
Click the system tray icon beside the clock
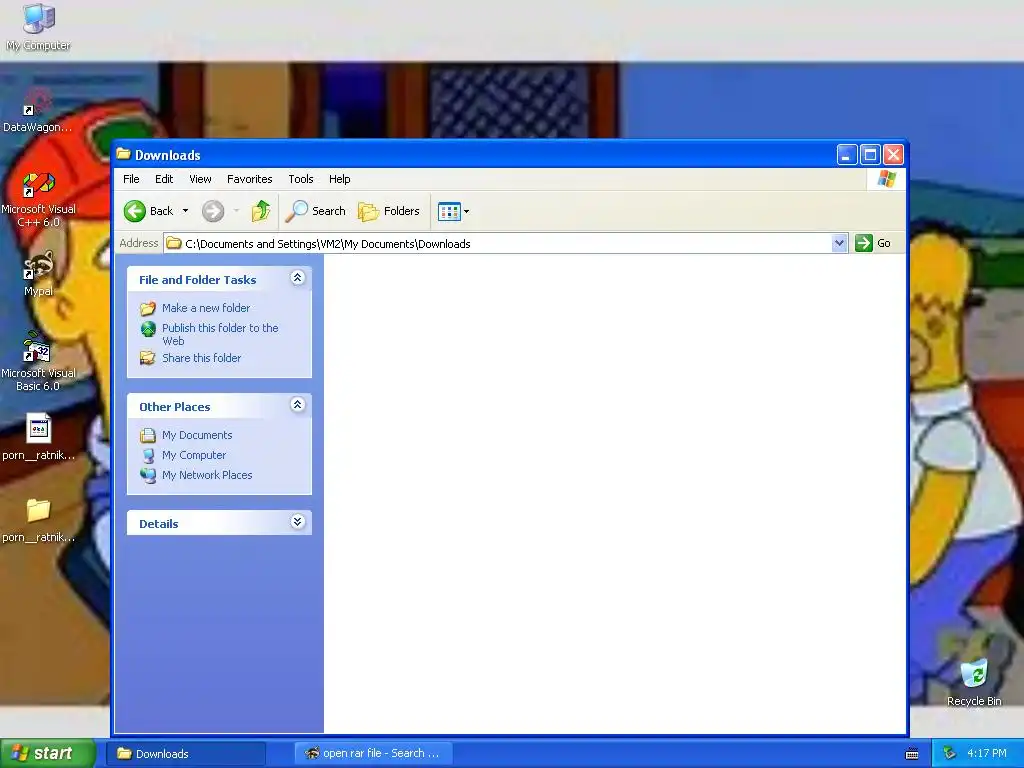tap(949, 754)
